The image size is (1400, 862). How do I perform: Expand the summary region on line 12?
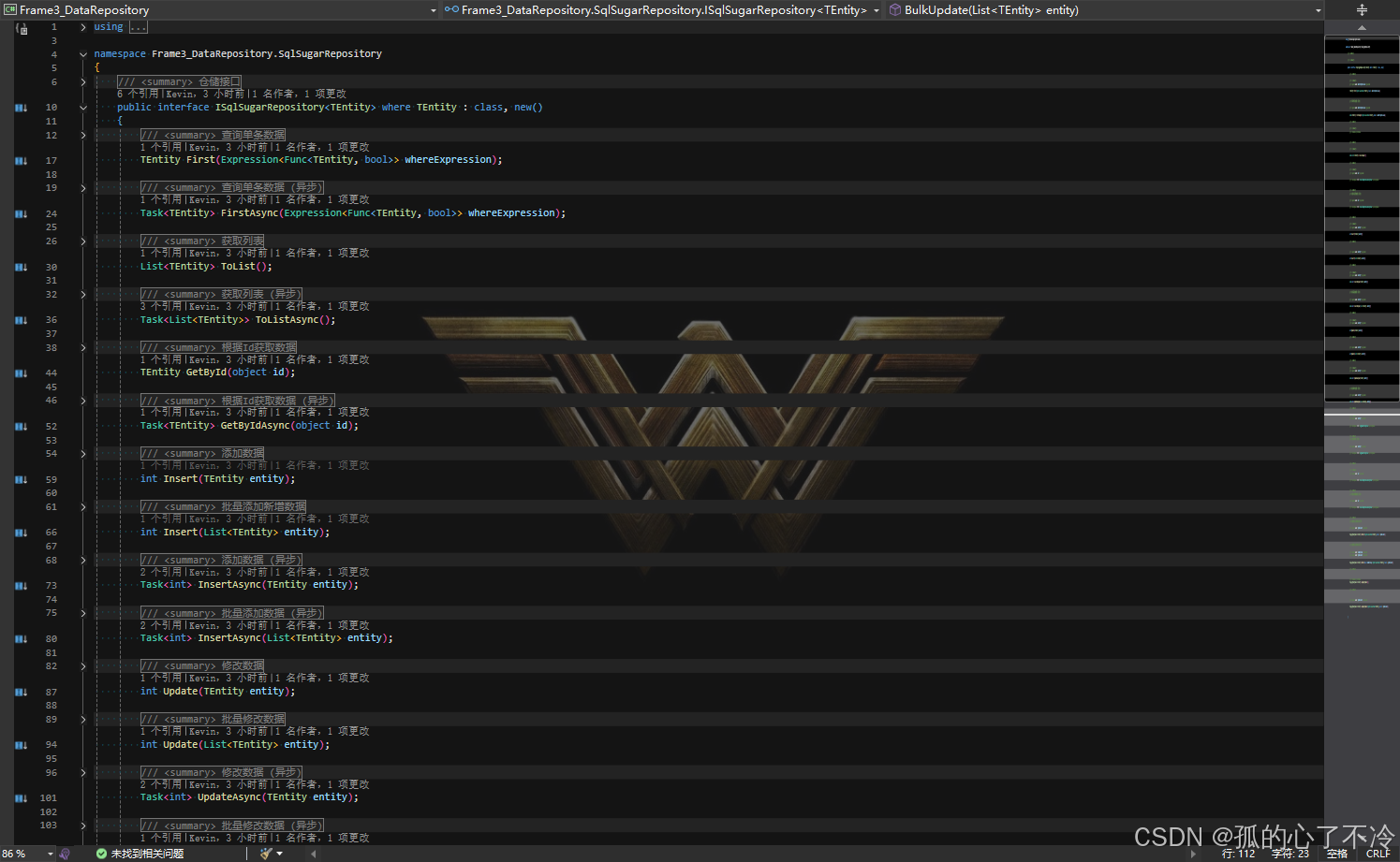[83, 136]
